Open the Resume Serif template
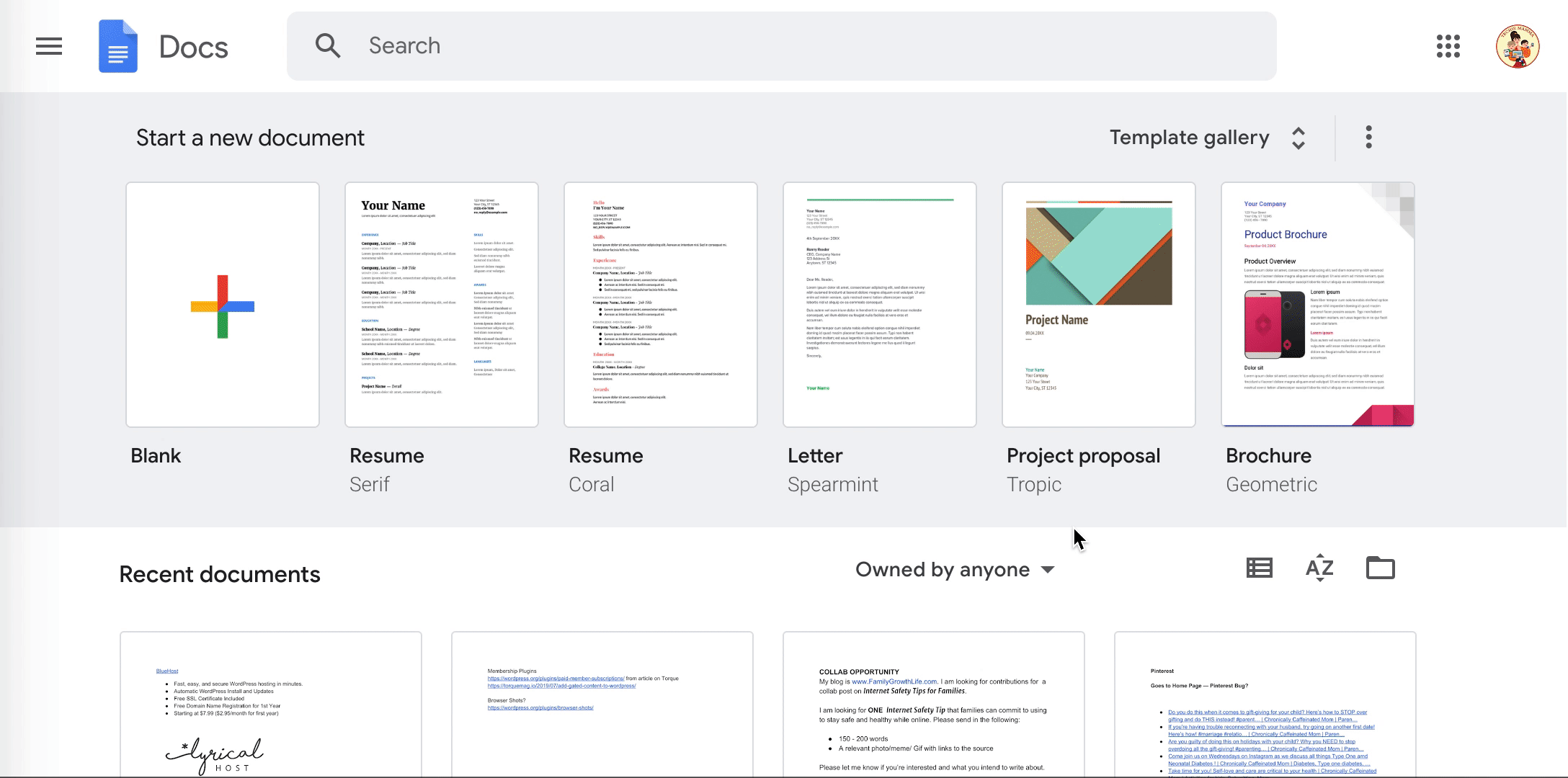Image resolution: width=1568 pixels, height=778 pixels. coord(441,303)
